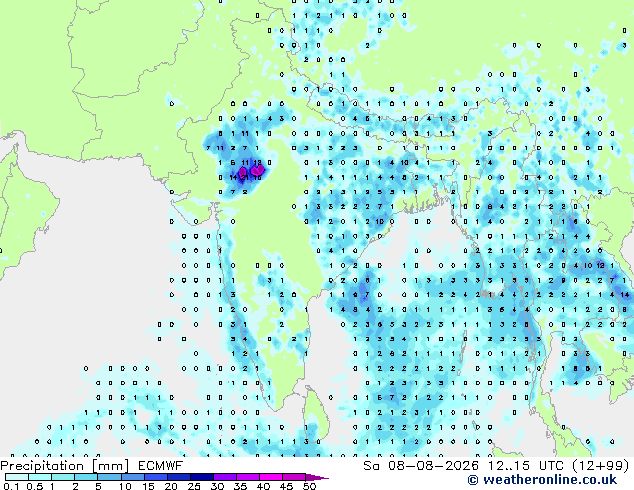
Task: Click the 25–30 mm dark blue swatch
Action: (201, 477)
